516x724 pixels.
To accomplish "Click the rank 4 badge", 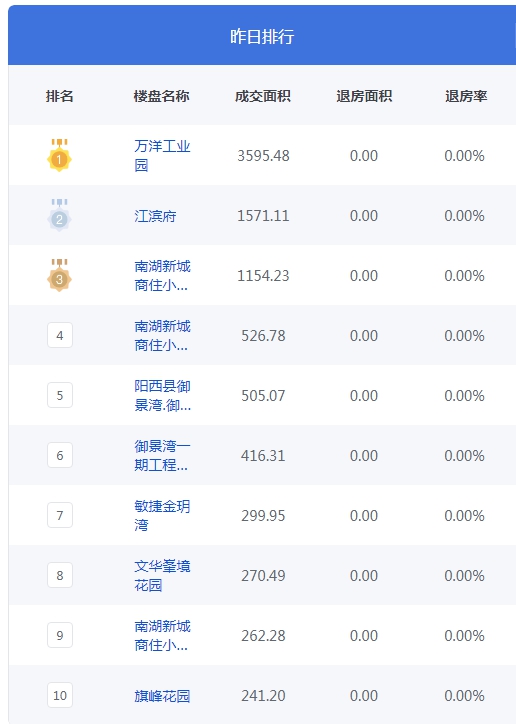I will click(60, 335).
